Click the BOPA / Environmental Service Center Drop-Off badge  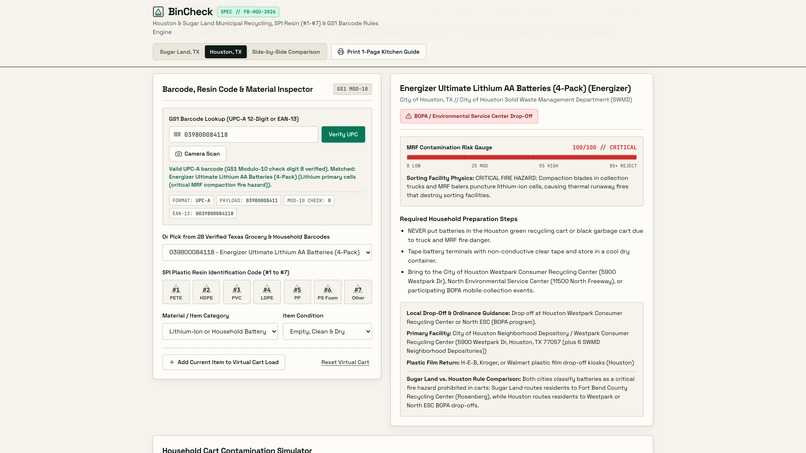tap(469, 116)
